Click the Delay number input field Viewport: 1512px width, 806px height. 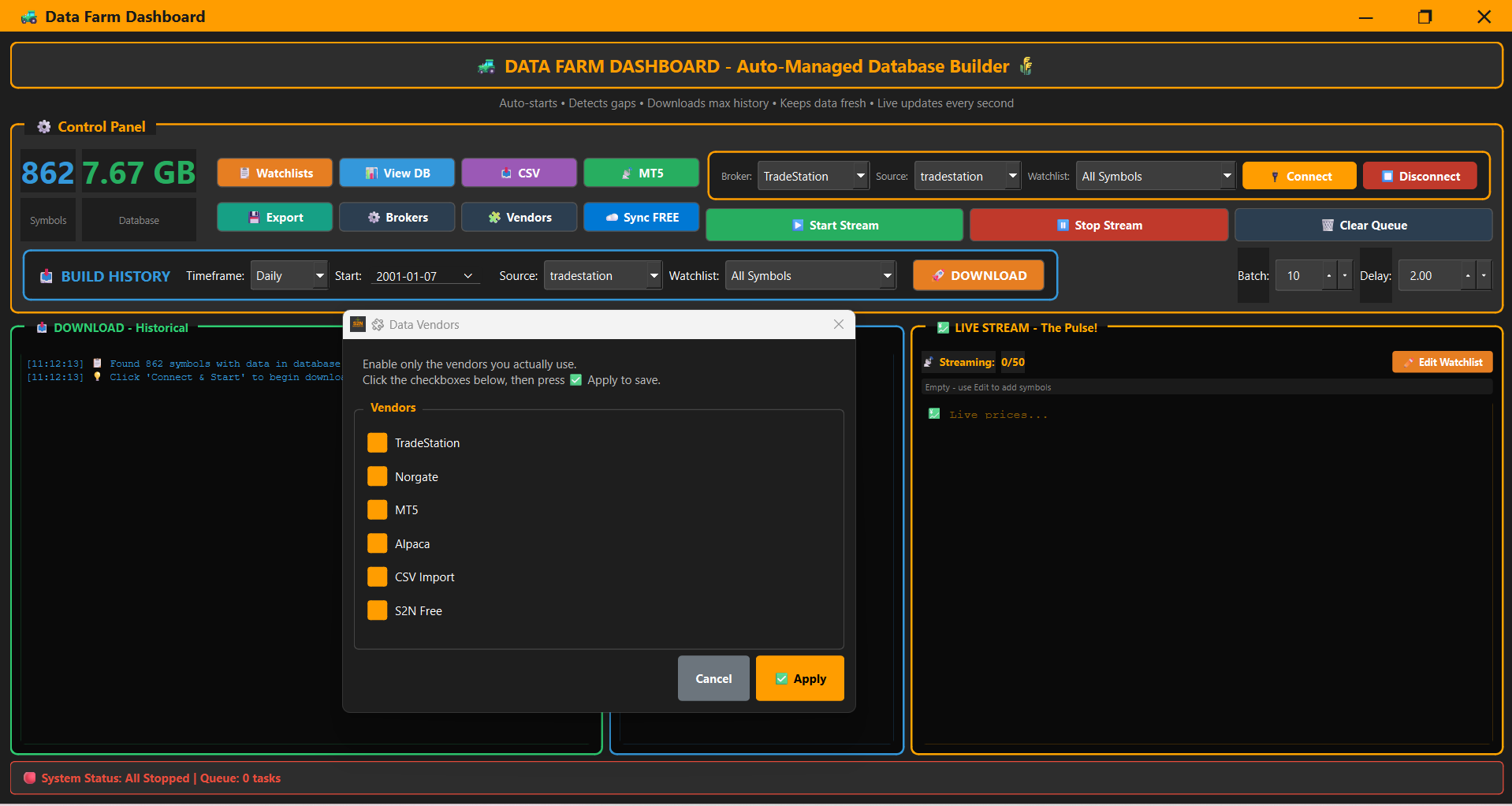(1429, 275)
